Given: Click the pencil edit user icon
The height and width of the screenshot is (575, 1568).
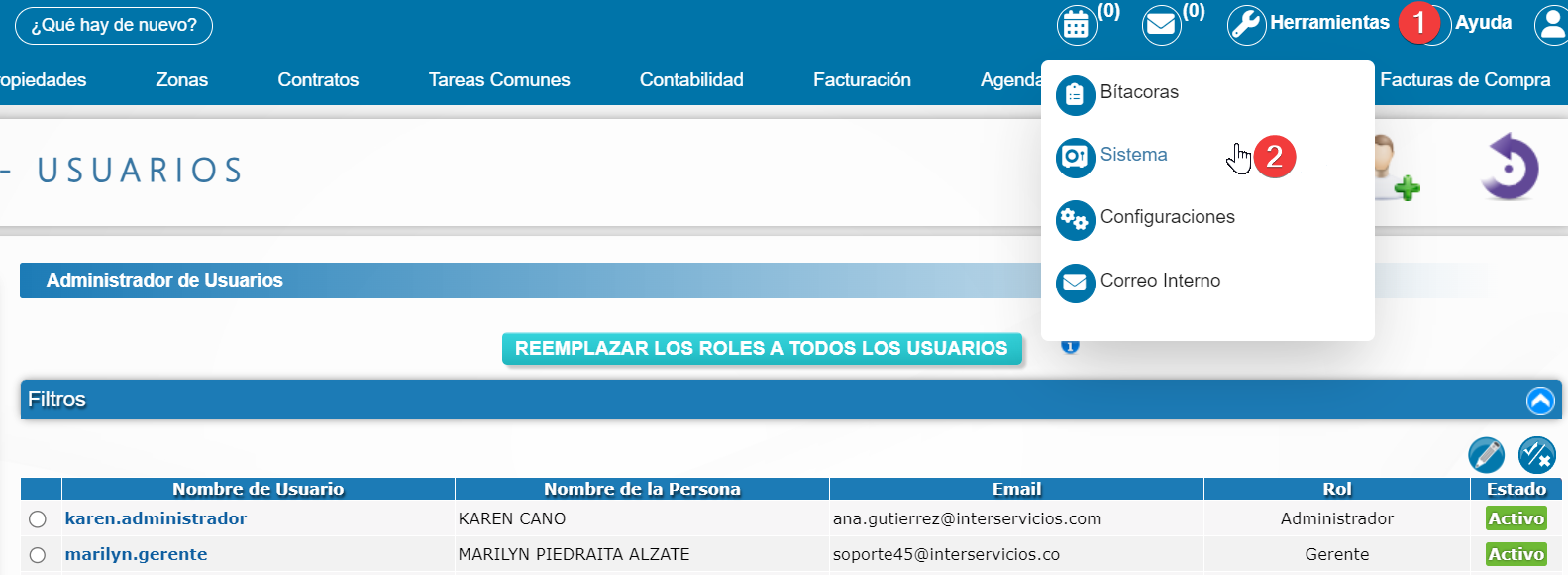Looking at the screenshot, I should 1486,455.
